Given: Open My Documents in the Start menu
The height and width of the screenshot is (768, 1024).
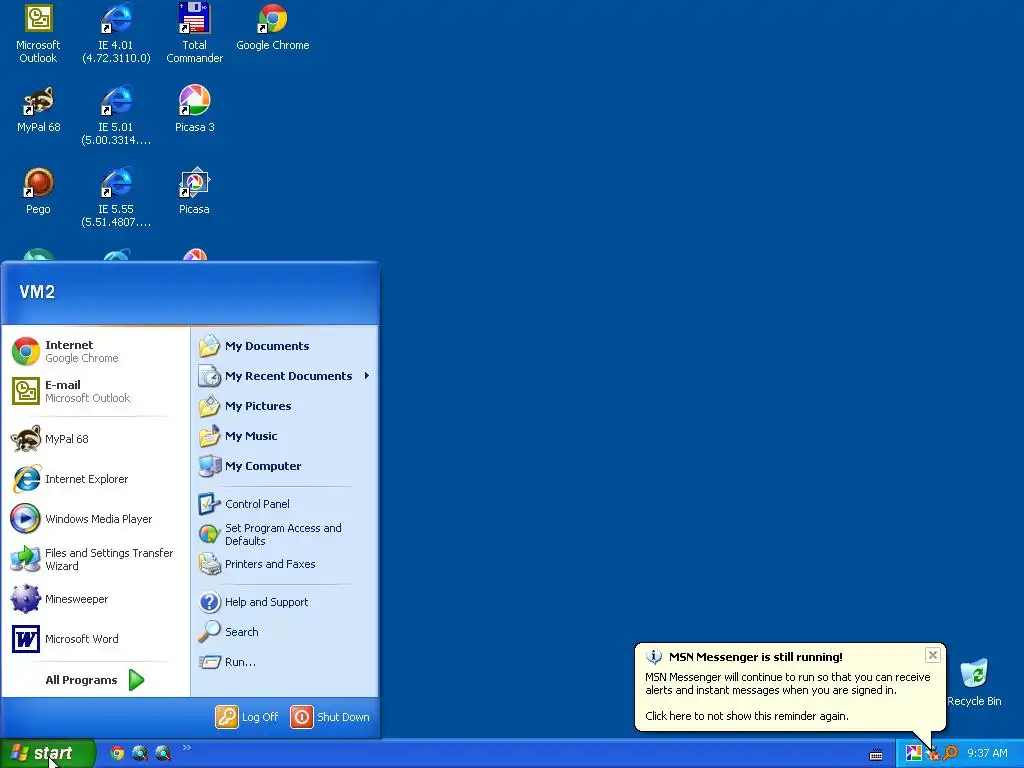Looking at the screenshot, I should pos(284,346).
